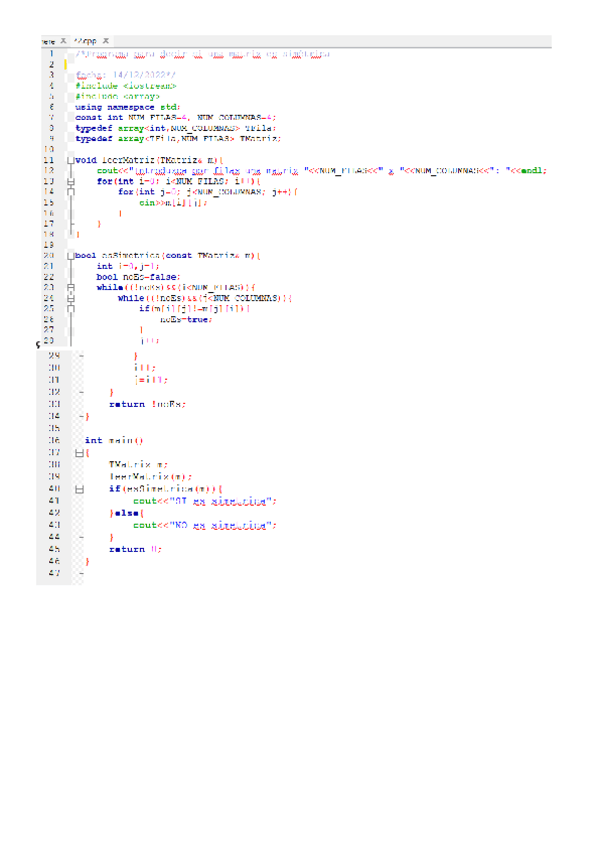The width and height of the screenshot is (600, 848).
Task: Fold the inner while loop at line 24
Action: (70, 298)
